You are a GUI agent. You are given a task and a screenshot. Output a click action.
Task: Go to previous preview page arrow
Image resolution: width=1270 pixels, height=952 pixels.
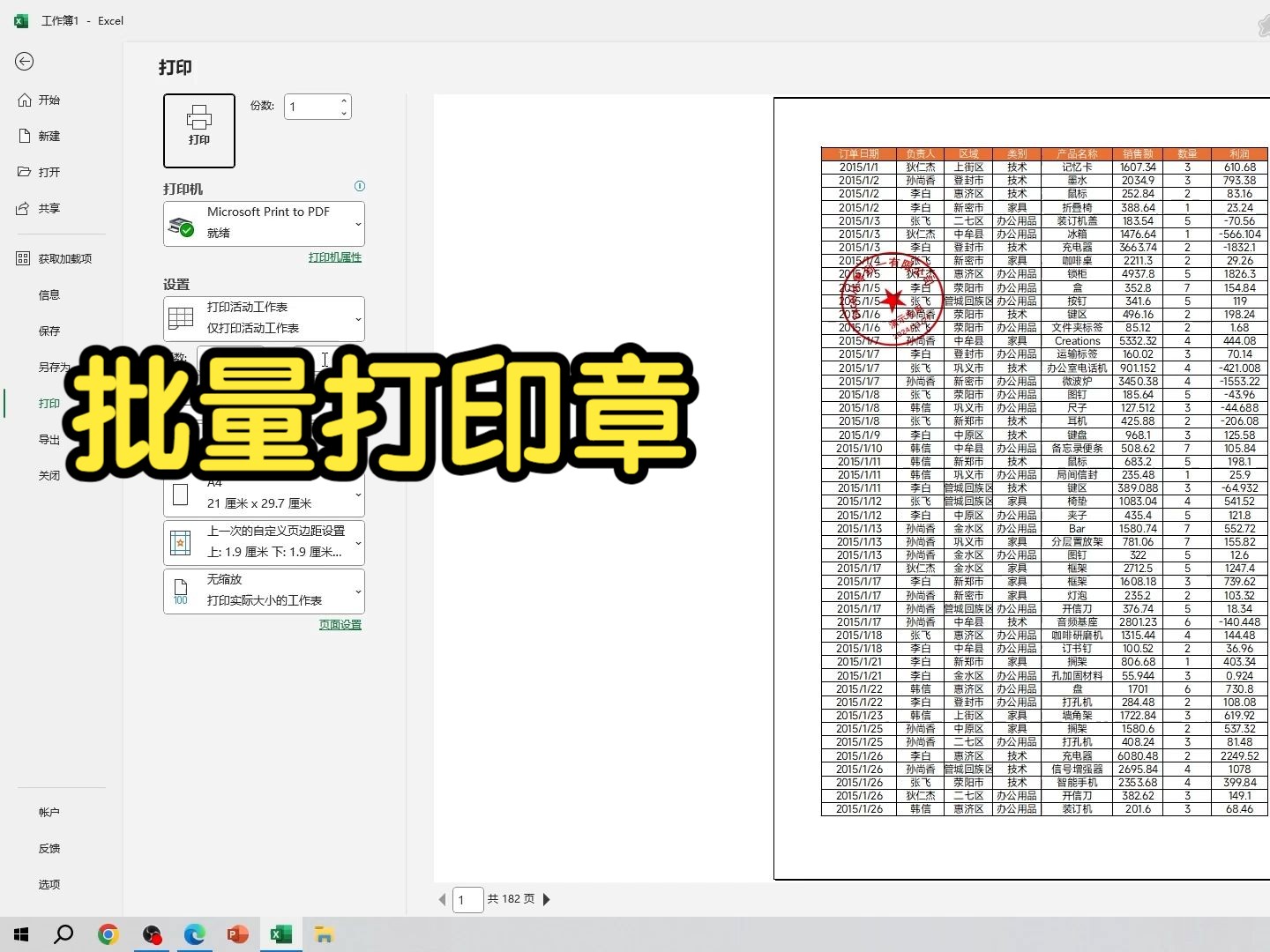click(443, 899)
